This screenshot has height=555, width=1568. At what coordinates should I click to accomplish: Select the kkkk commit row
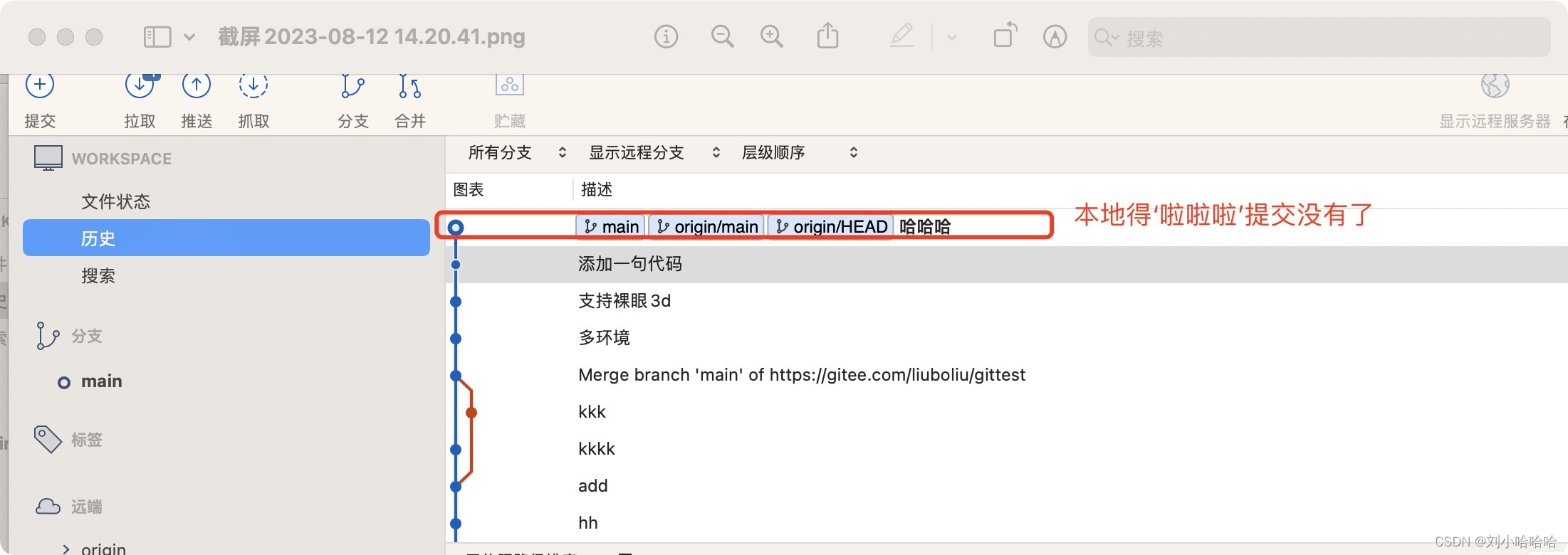[x=1007, y=449]
